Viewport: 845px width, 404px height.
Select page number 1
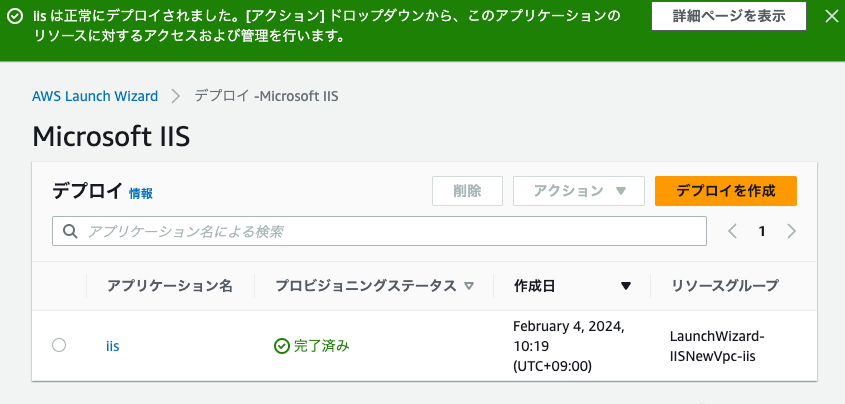coord(761,231)
